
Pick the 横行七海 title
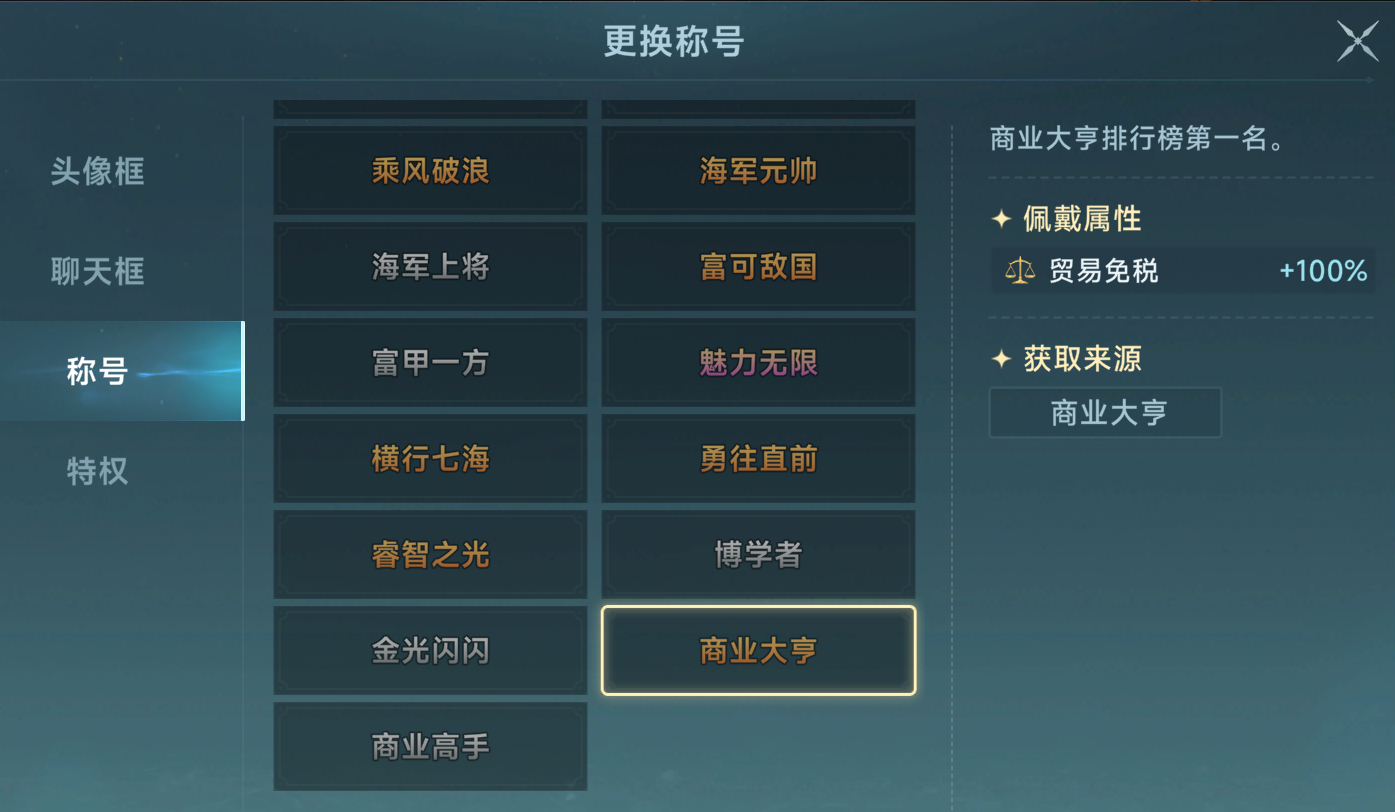point(430,459)
